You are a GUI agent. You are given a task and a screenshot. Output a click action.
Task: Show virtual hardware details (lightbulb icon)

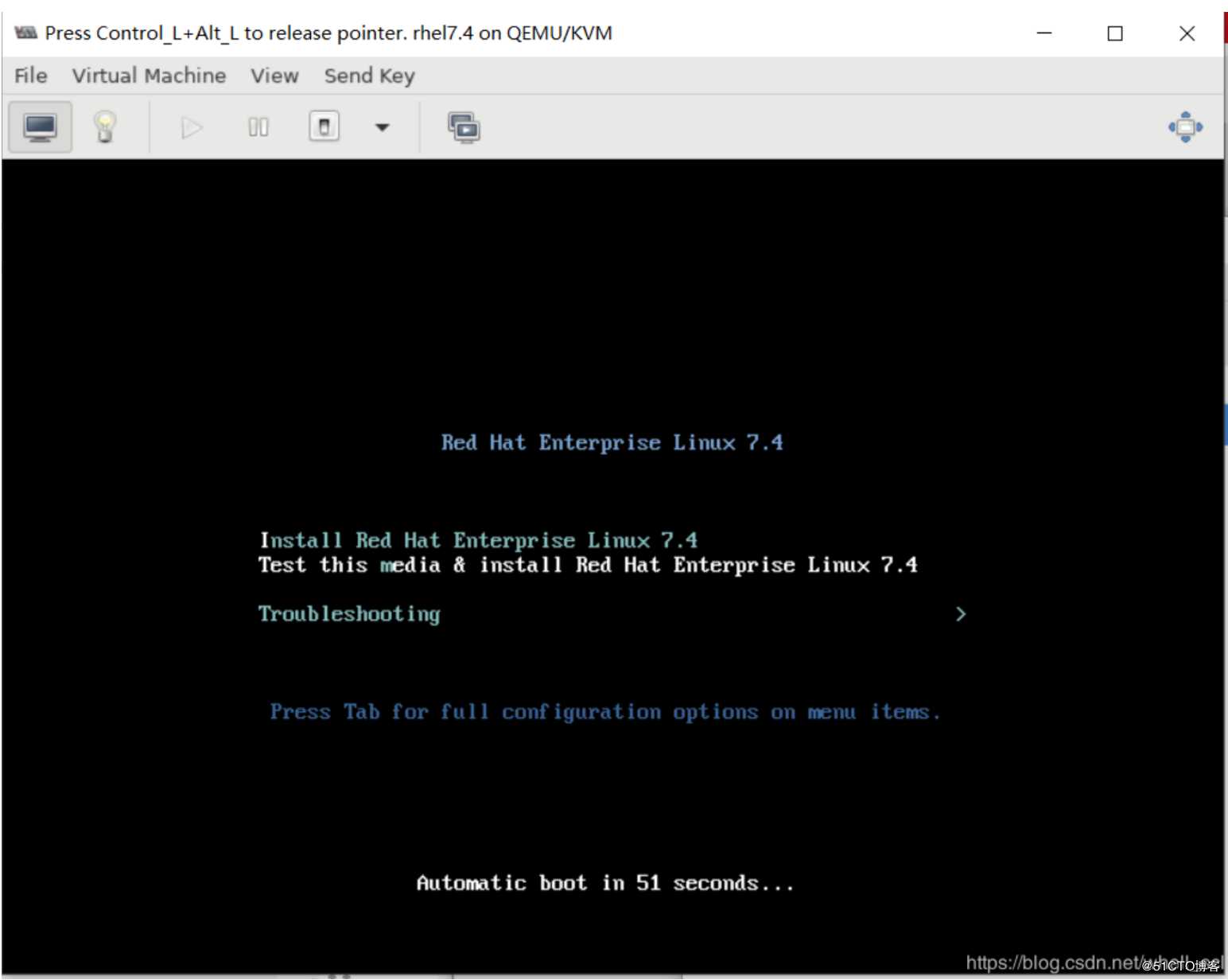pos(105,127)
